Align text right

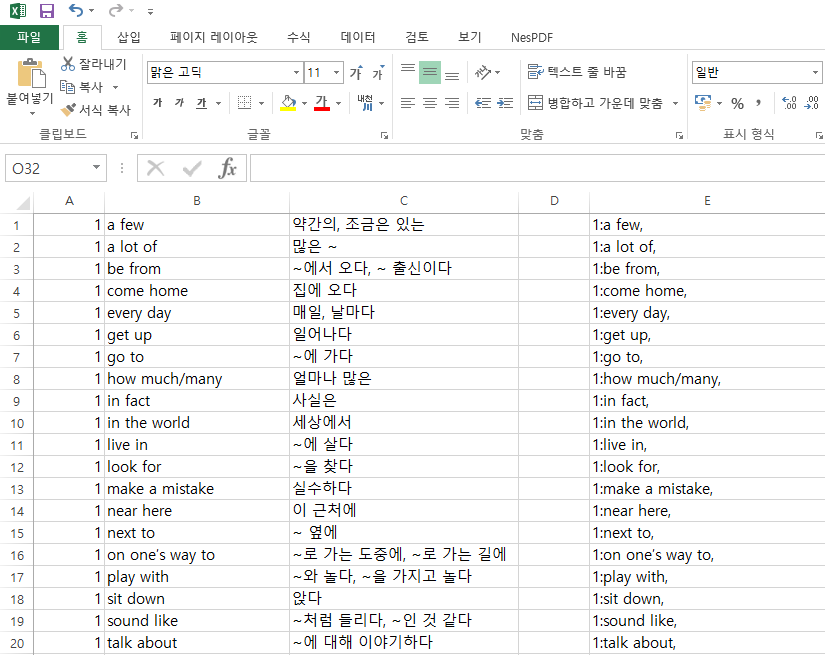452,103
